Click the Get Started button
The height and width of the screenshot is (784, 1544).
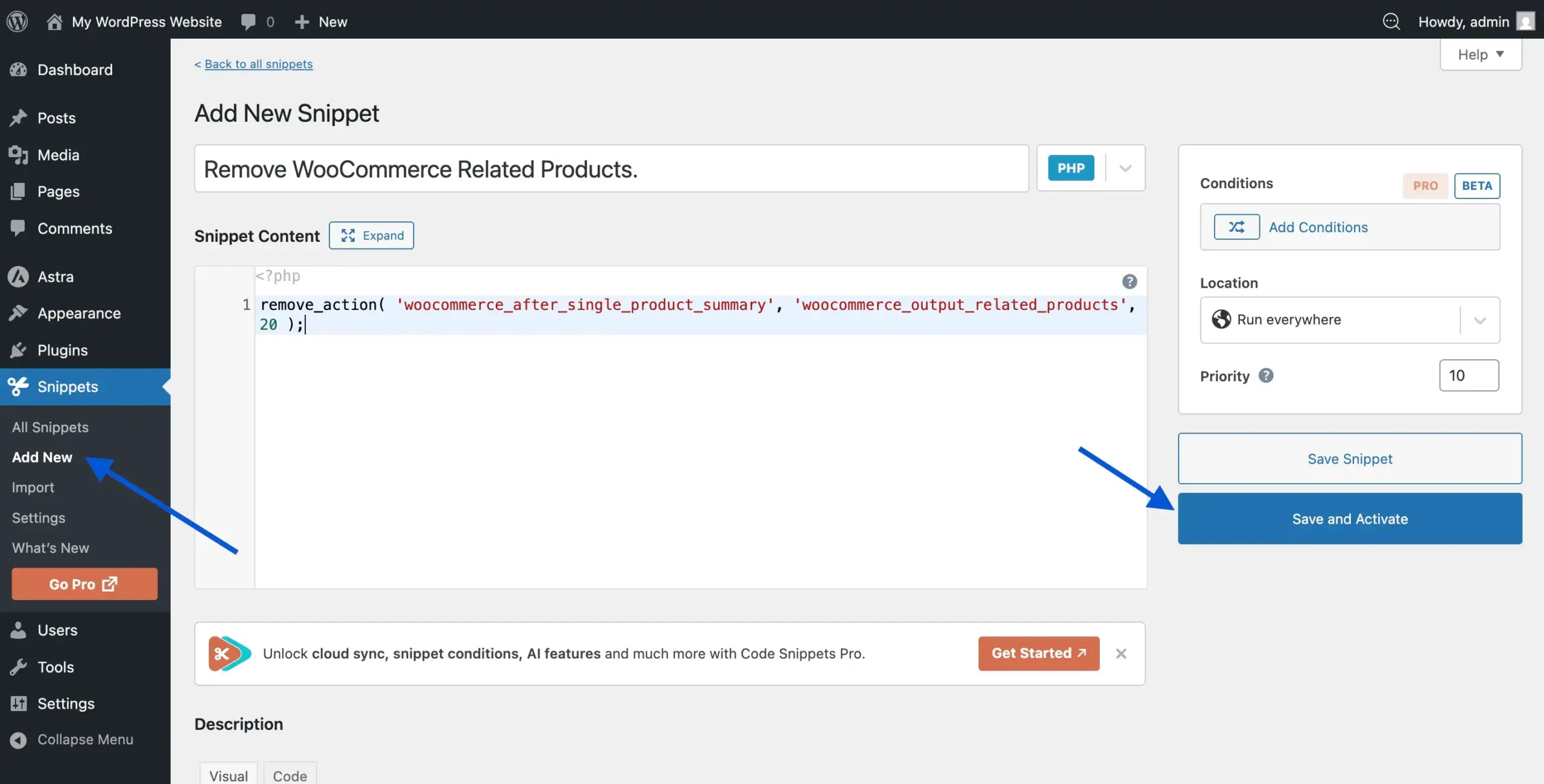tap(1039, 654)
